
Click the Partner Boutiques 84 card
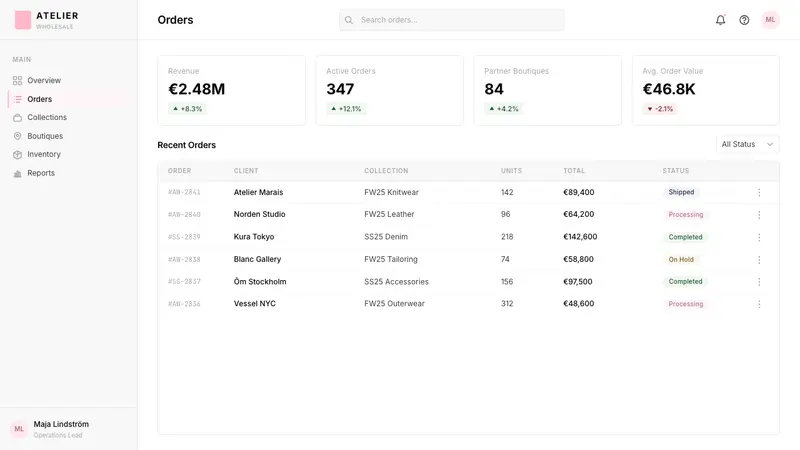[548, 90]
